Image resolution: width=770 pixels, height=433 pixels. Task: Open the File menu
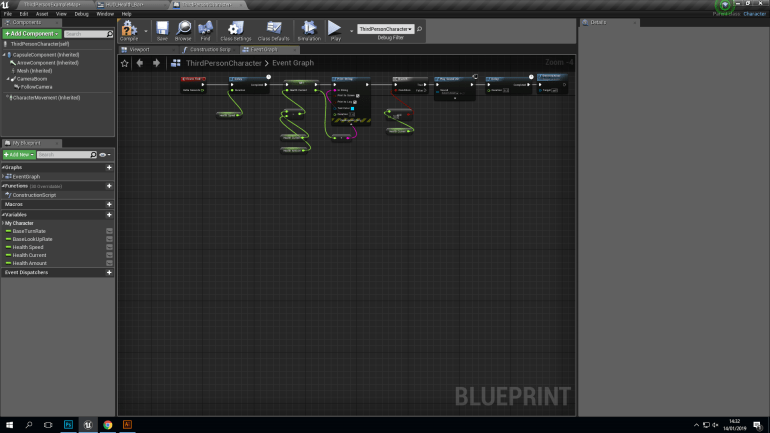8,14
